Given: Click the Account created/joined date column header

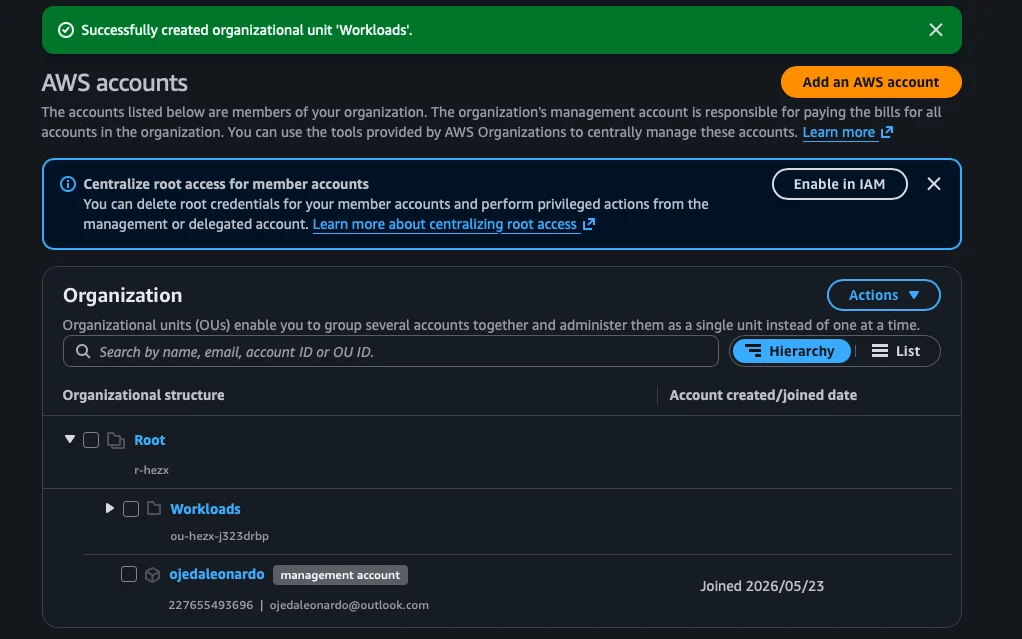Looking at the screenshot, I should [x=763, y=395].
